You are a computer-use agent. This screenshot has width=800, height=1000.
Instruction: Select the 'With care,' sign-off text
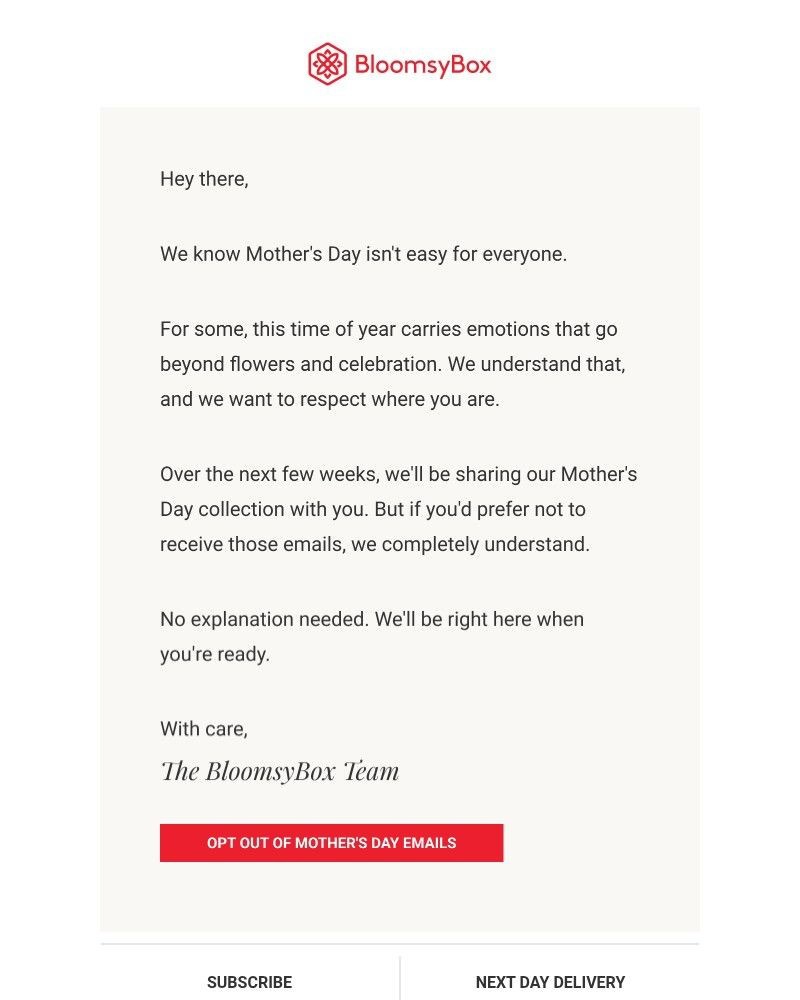(203, 728)
